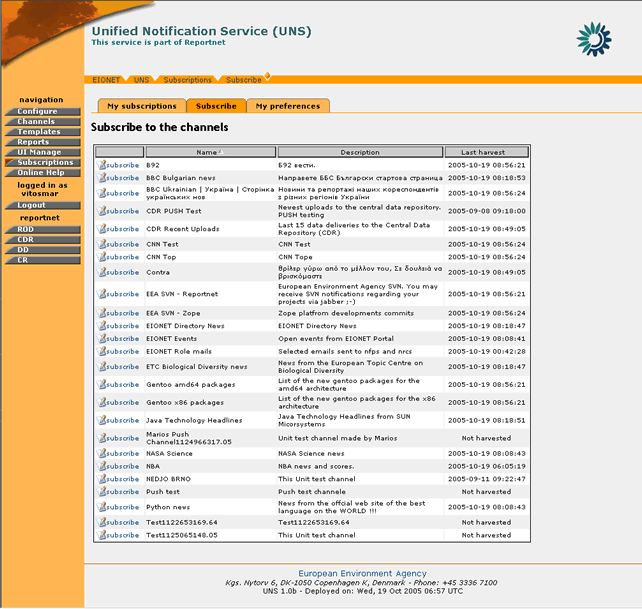
Task: Open CDR reportnet link
Action: point(43,240)
